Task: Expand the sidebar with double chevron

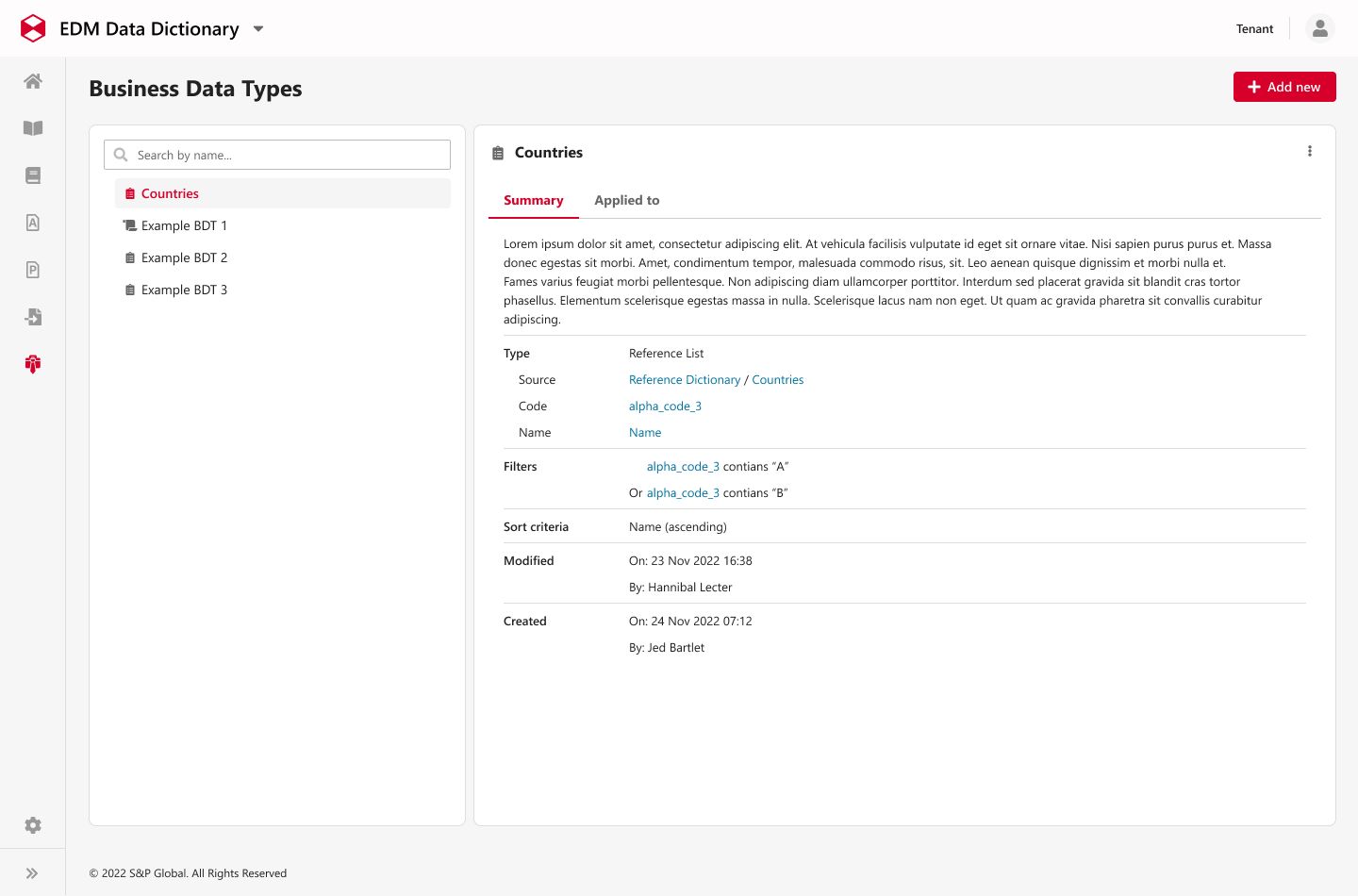Action: (x=32, y=873)
